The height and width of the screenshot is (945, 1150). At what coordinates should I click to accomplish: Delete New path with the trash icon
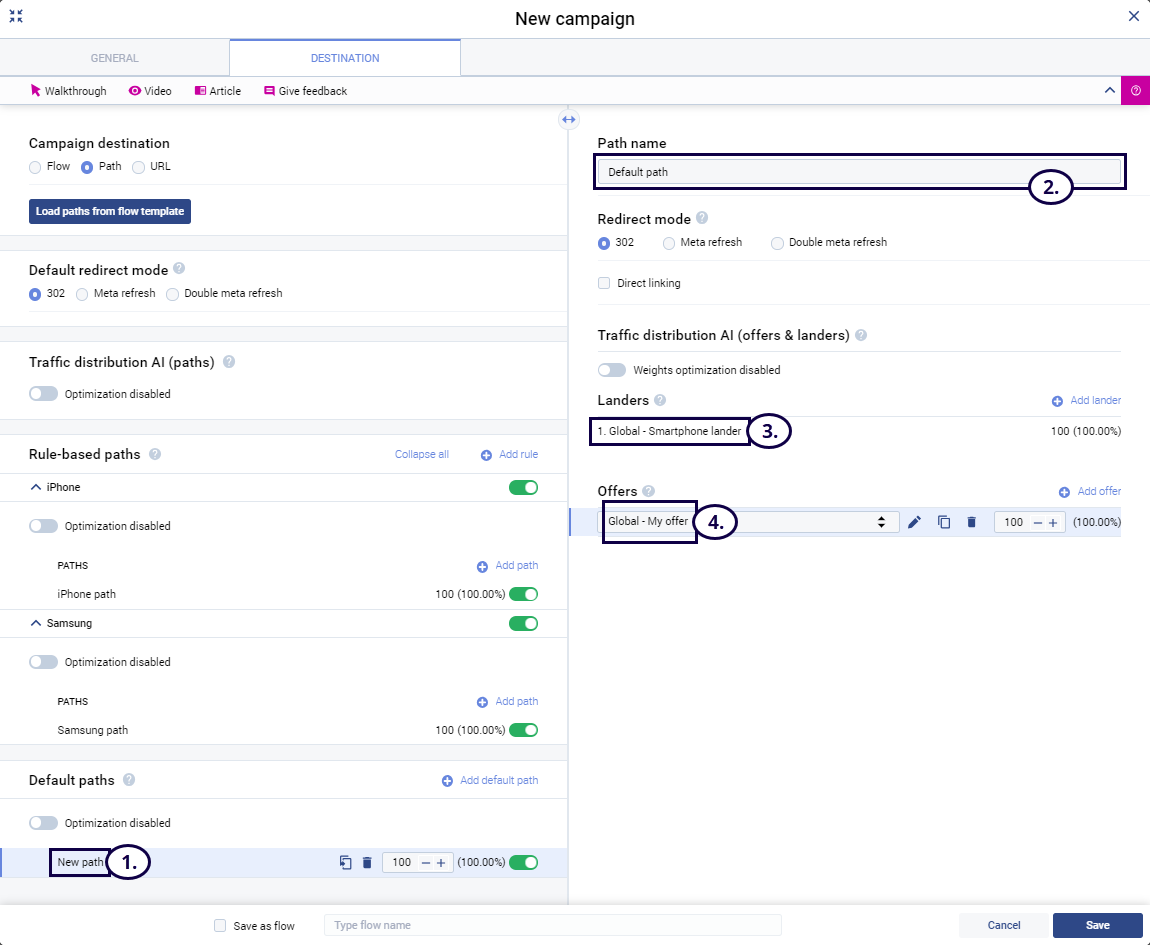click(x=367, y=863)
